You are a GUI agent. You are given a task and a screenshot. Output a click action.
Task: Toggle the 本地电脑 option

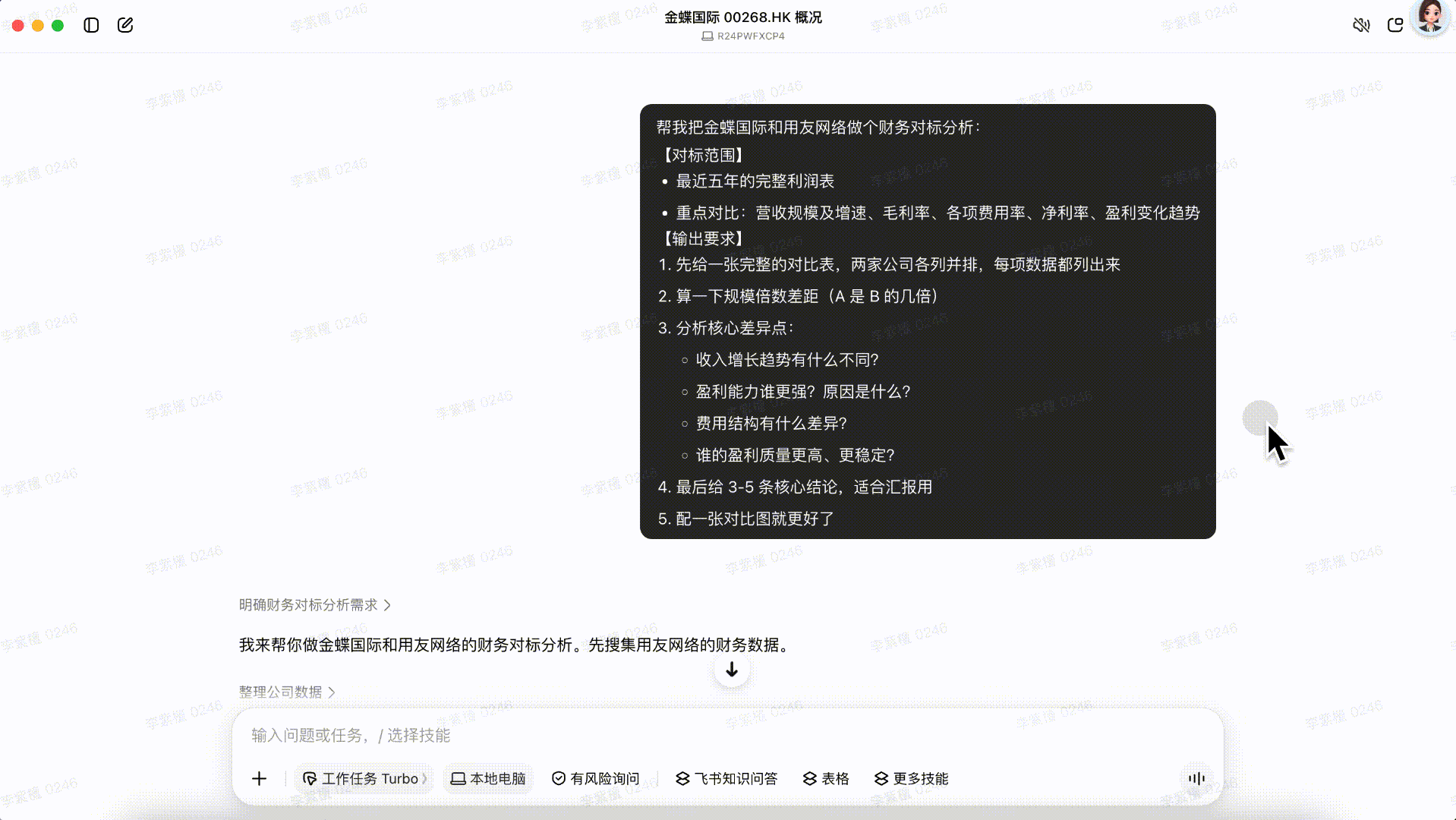488,778
